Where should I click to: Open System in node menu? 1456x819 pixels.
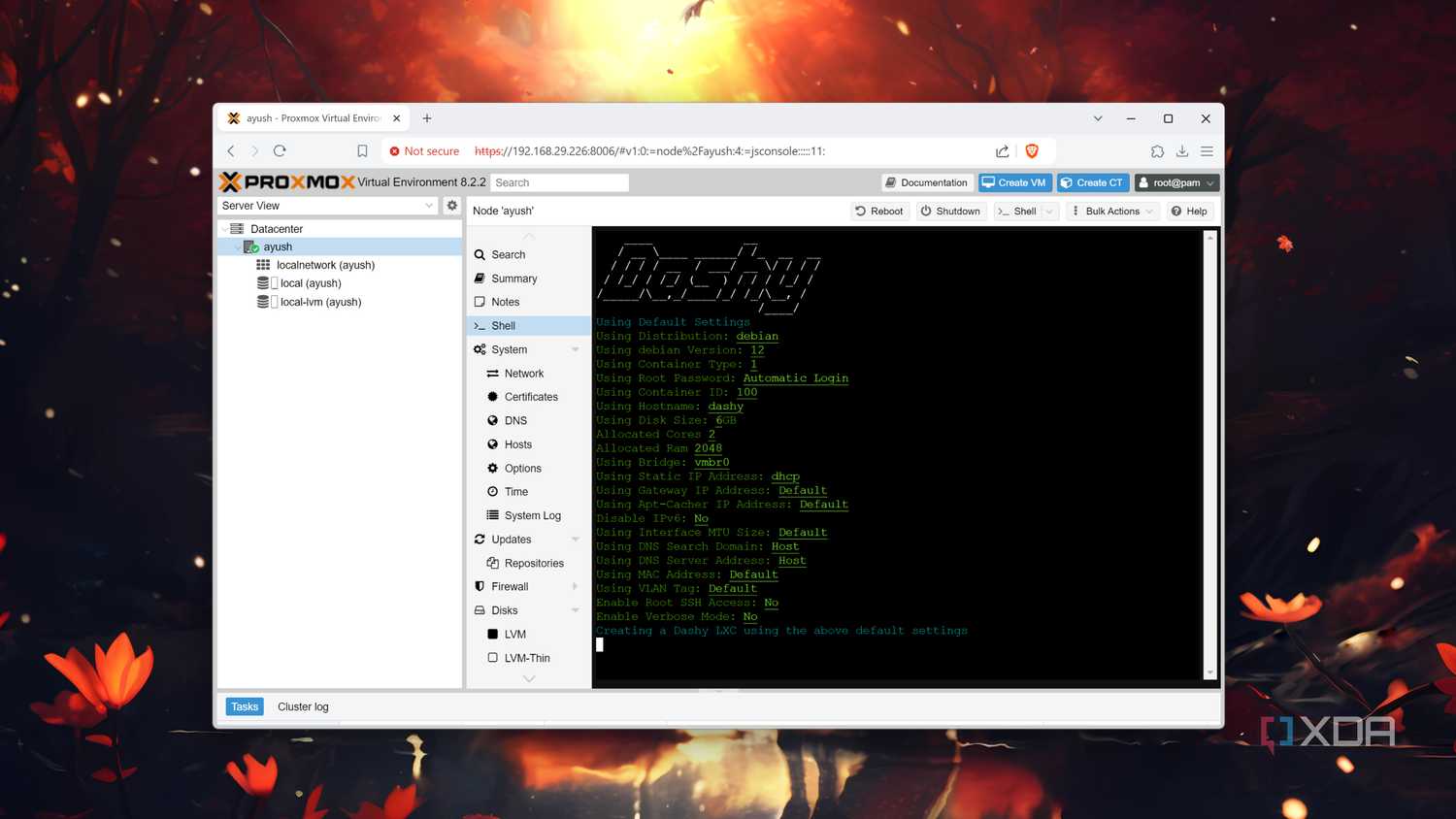click(x=509, y=349)
